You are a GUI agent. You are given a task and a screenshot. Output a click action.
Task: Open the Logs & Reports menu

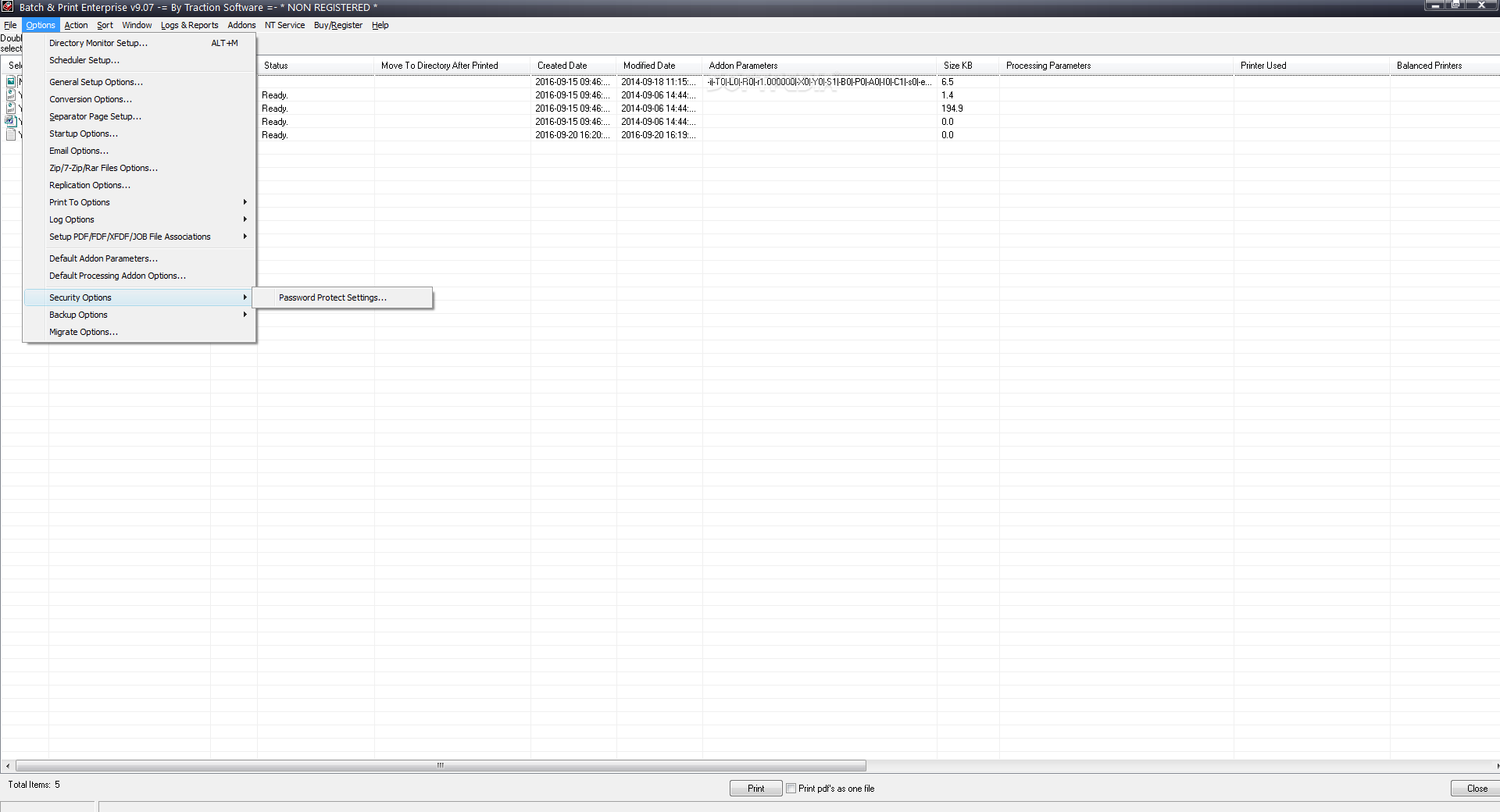pos(190,25)
